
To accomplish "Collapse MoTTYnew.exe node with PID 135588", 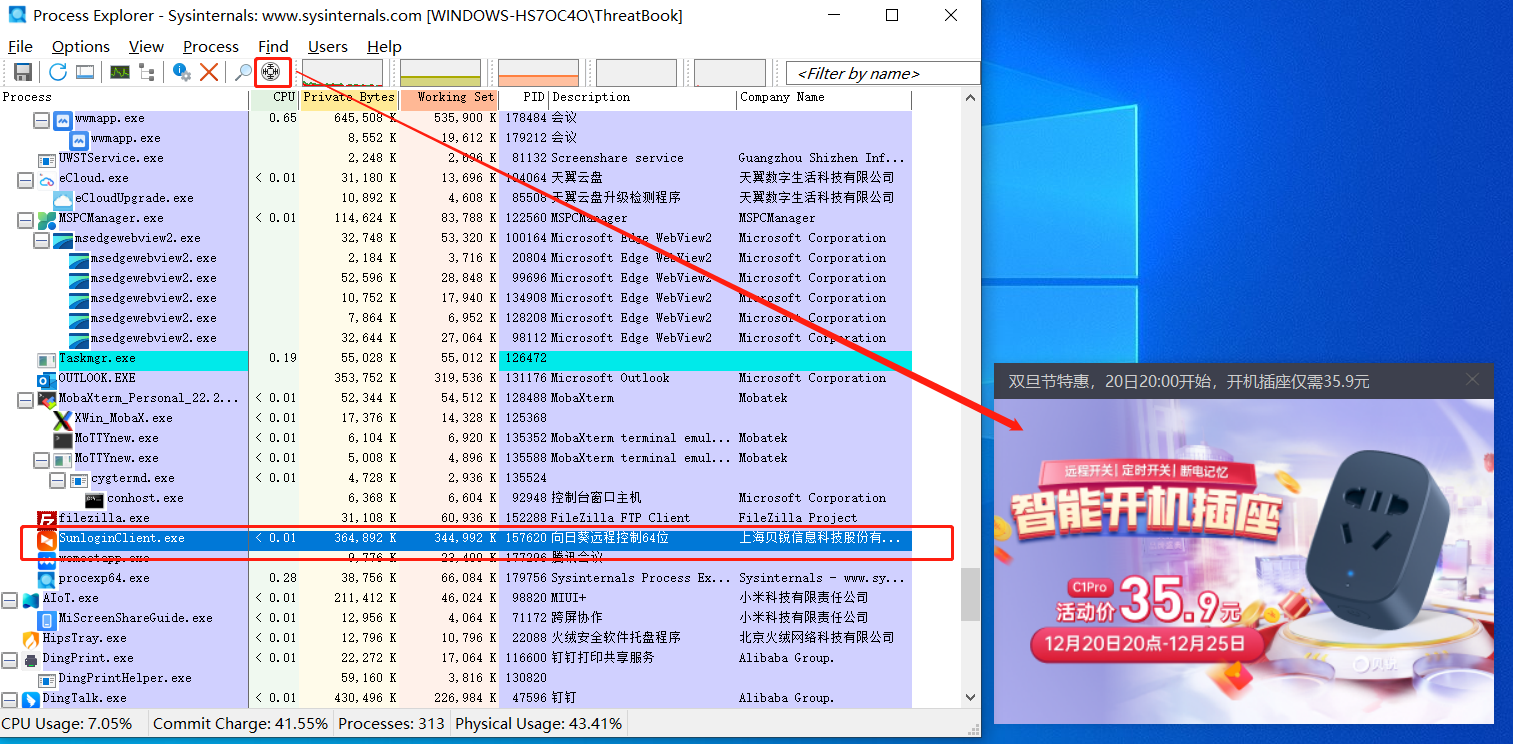I will (41, 459).
